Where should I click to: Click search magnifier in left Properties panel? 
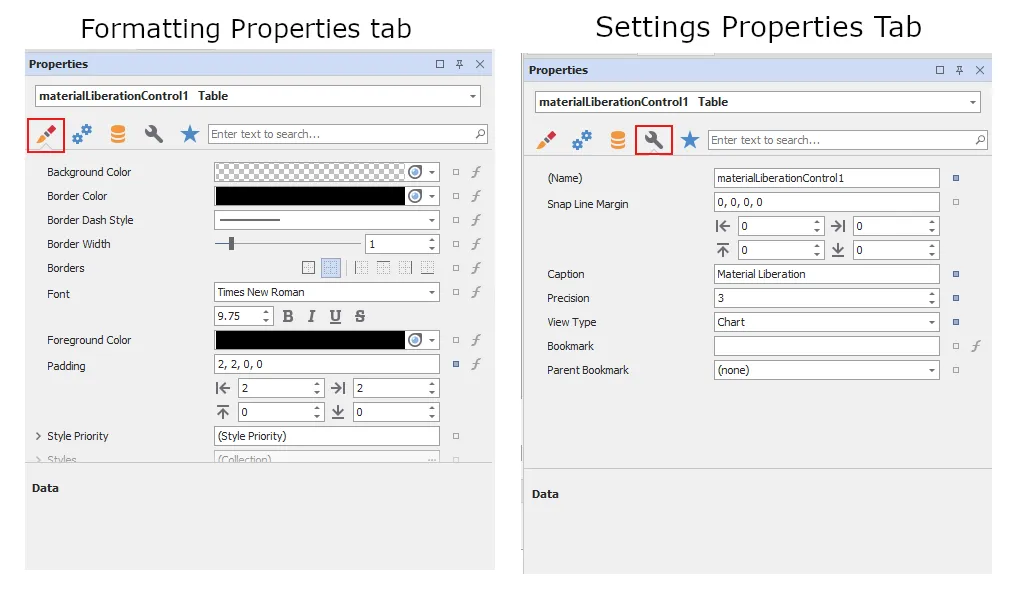(480, 134)
